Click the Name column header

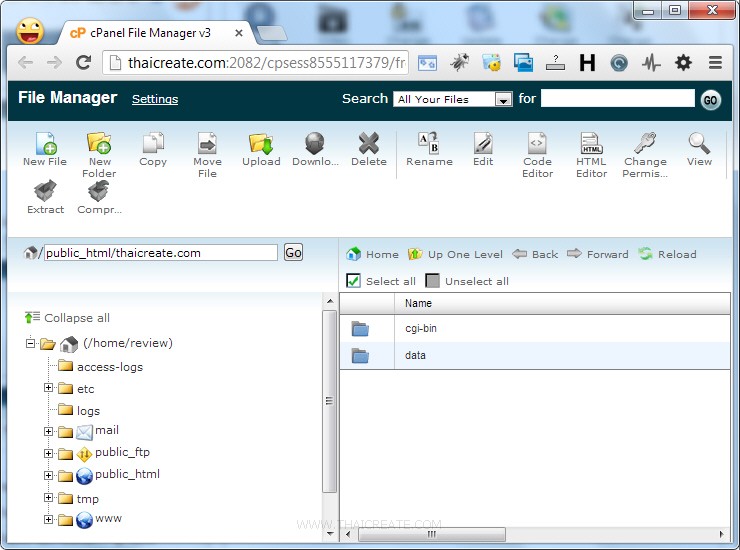562,303
